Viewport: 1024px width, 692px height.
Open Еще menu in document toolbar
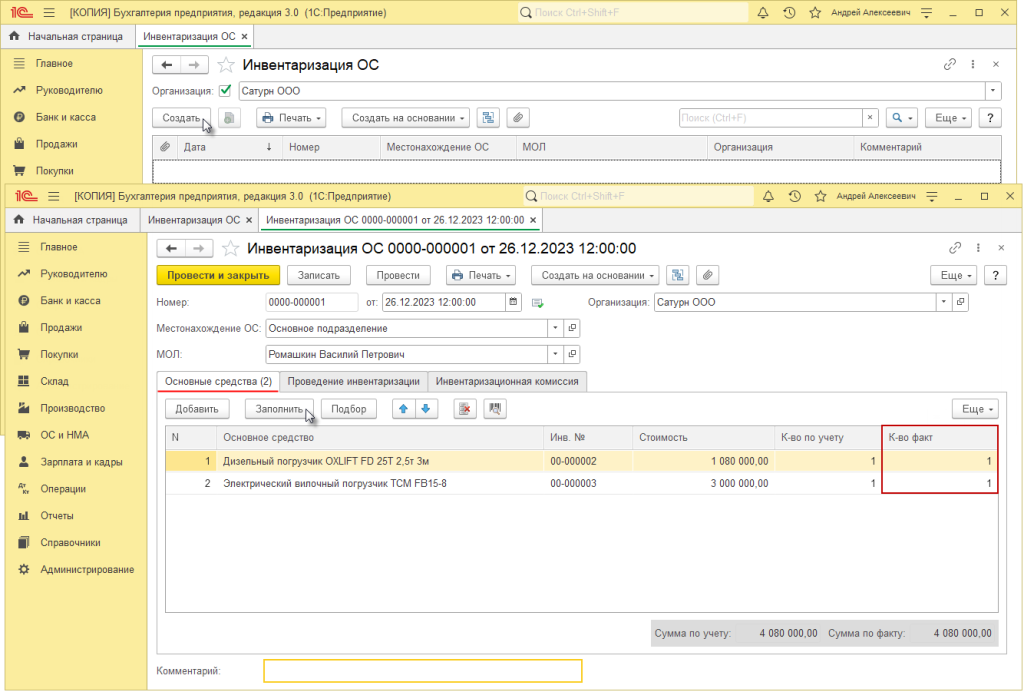click(953, 275)
